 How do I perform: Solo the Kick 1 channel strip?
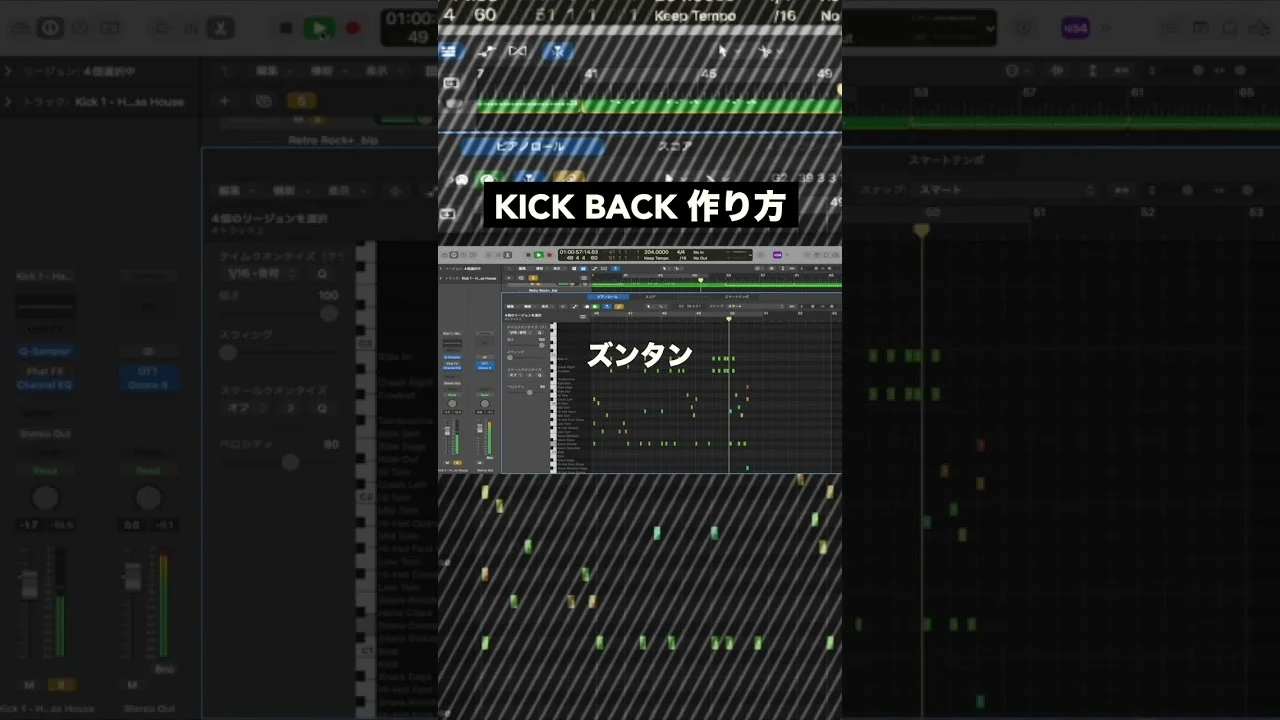(x=60, y=685)
